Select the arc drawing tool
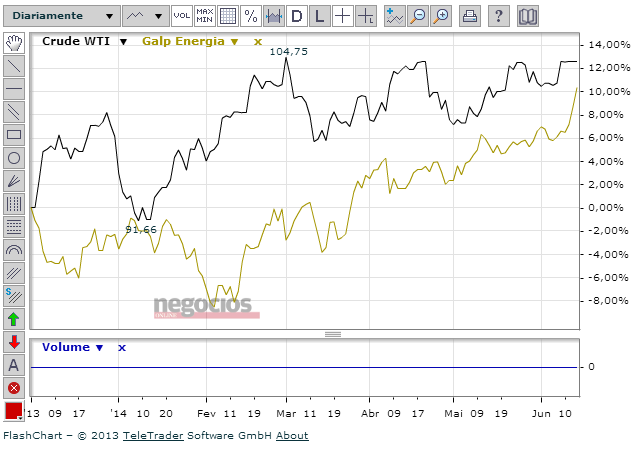Image resolution: width=638 pixels, height=450 pixels. [14, 250]
